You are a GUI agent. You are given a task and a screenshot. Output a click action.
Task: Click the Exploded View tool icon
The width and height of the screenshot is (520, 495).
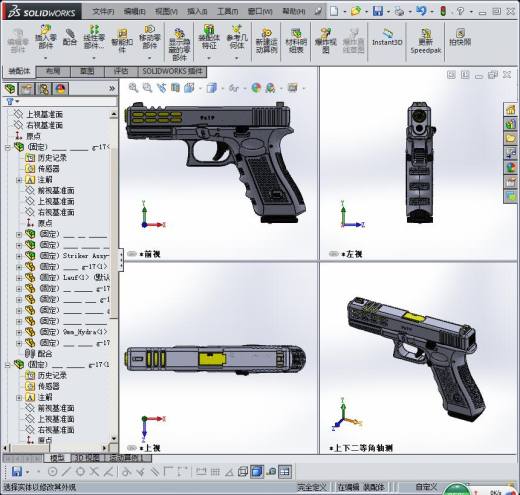point(326,41)
